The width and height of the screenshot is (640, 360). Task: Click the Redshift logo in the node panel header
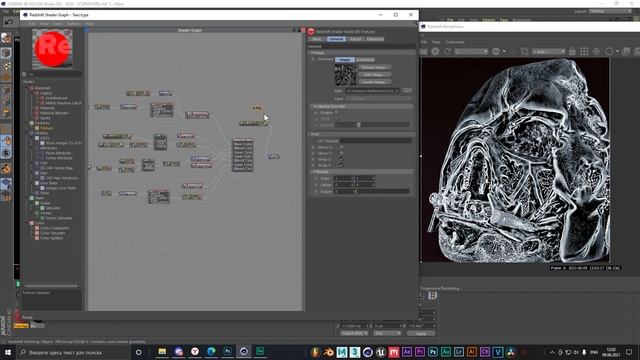click(311, 31)
